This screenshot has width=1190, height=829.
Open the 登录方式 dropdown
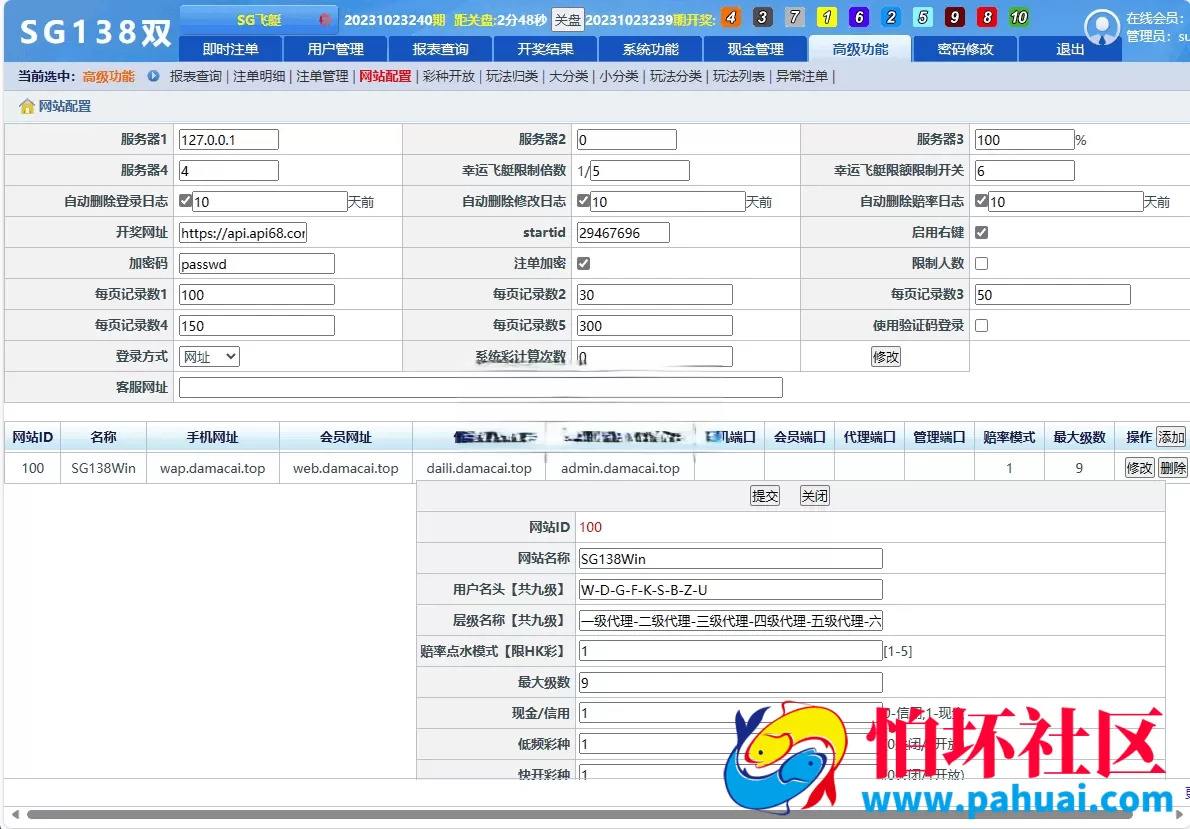[x=209, y=357]
